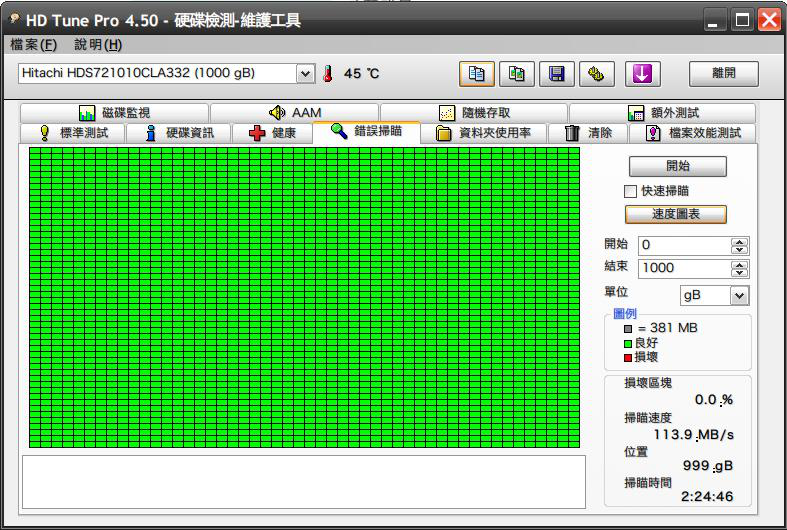
Task: Click the copy screenshot to clipboard icon
Action: [516, 74]
